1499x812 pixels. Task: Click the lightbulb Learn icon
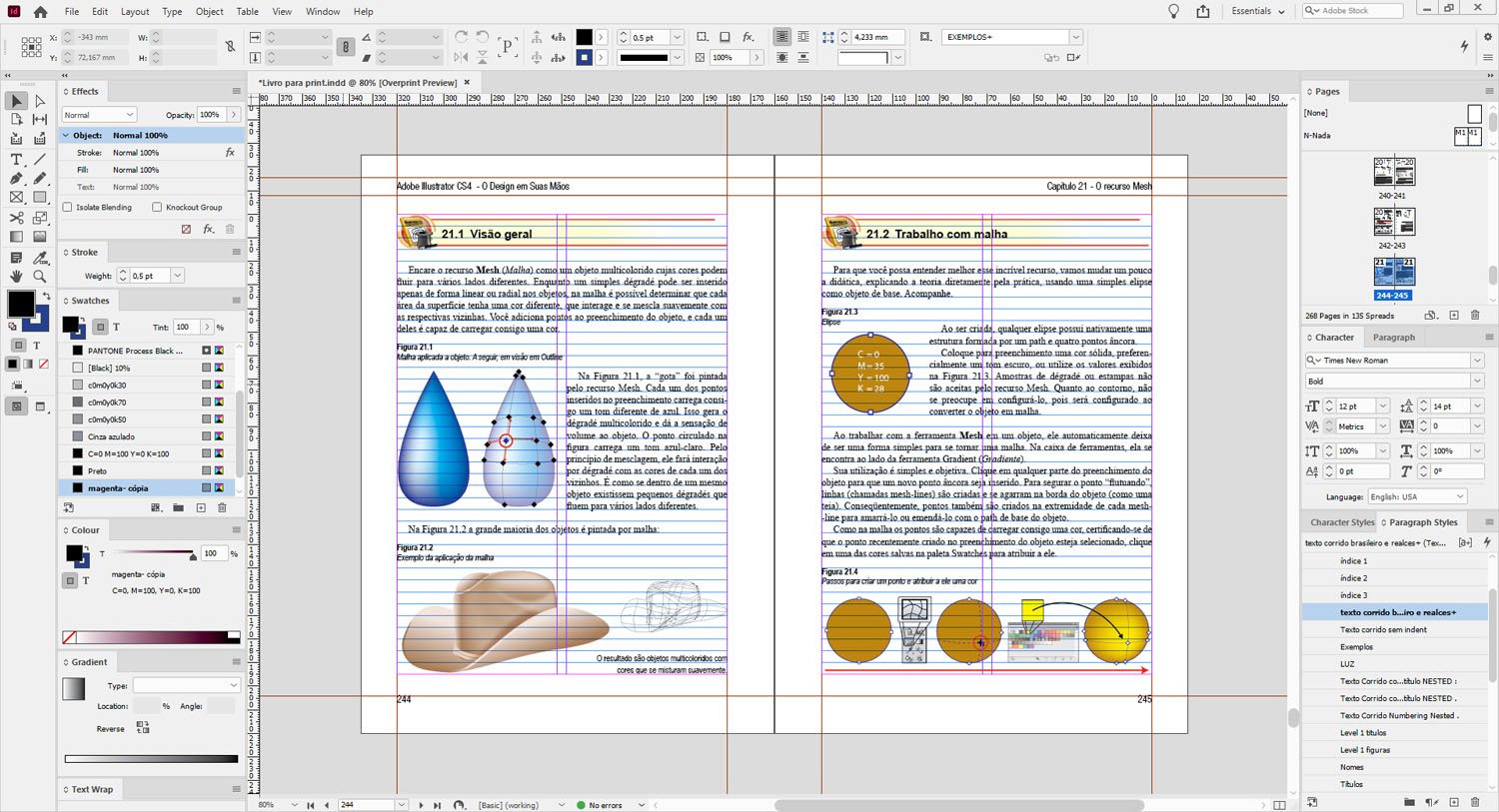click(x=1174, y=11)
